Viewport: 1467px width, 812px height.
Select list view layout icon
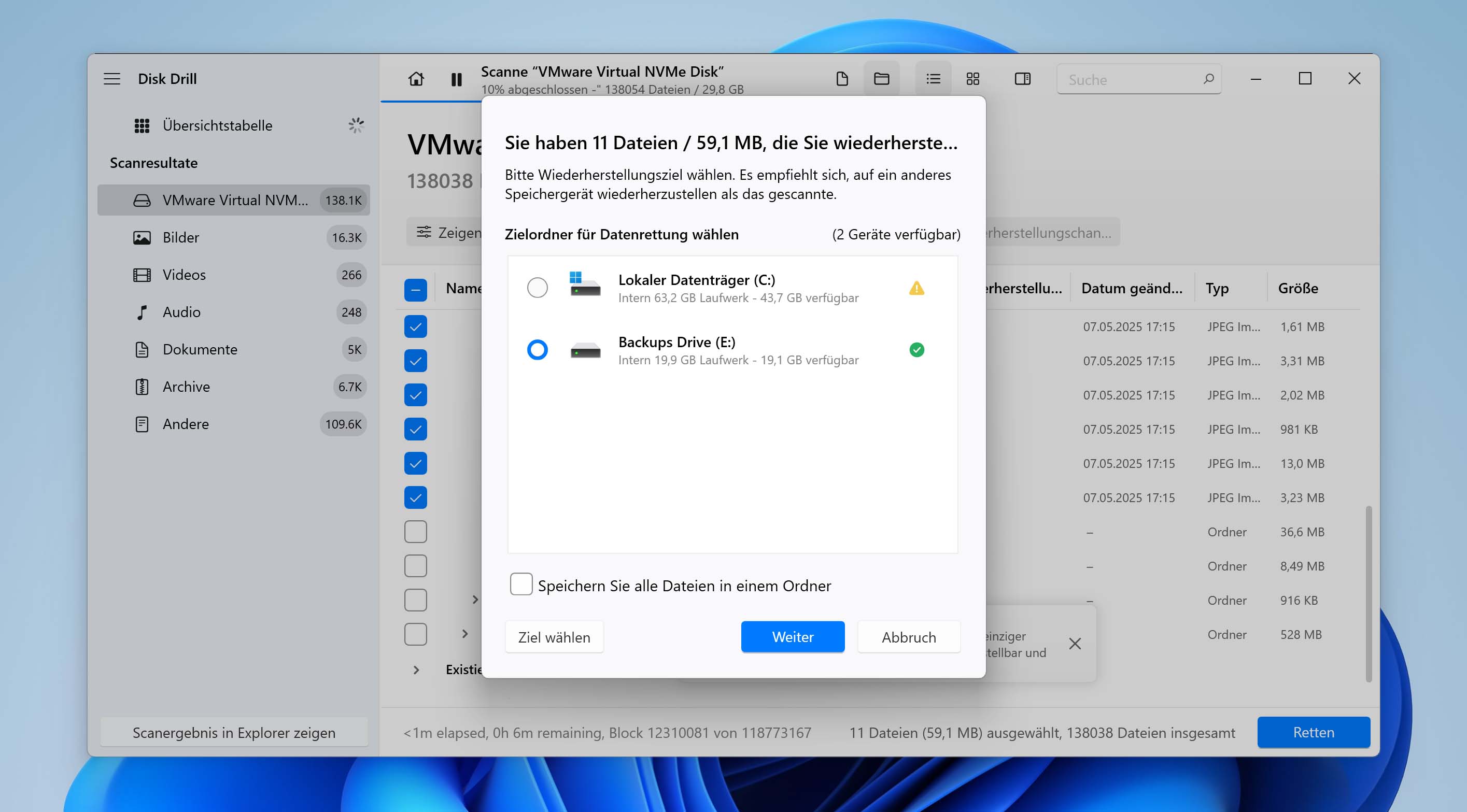[x=933, y=79]
